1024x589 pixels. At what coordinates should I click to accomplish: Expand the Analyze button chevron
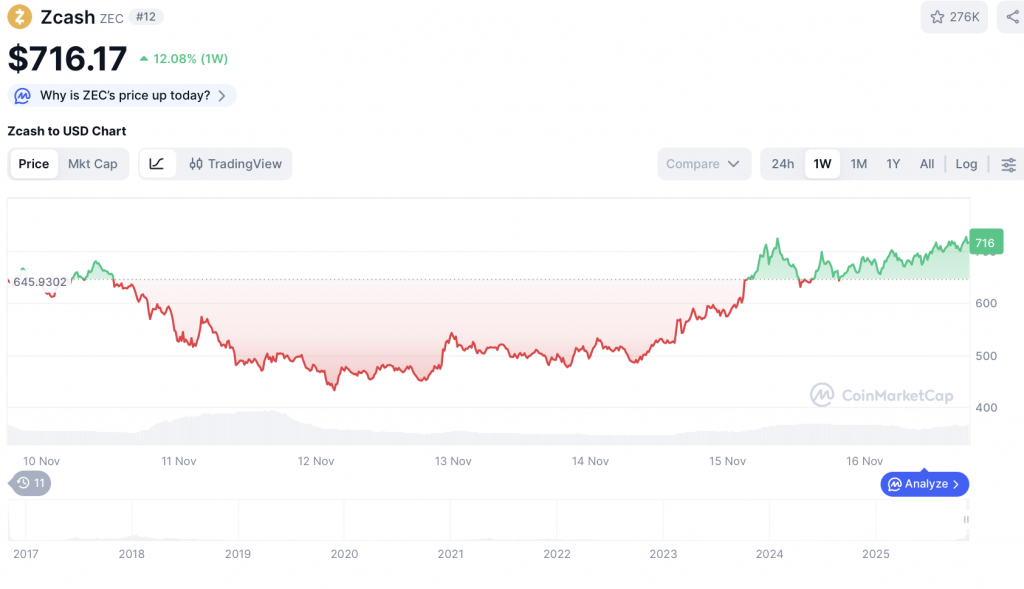(956, 484)
